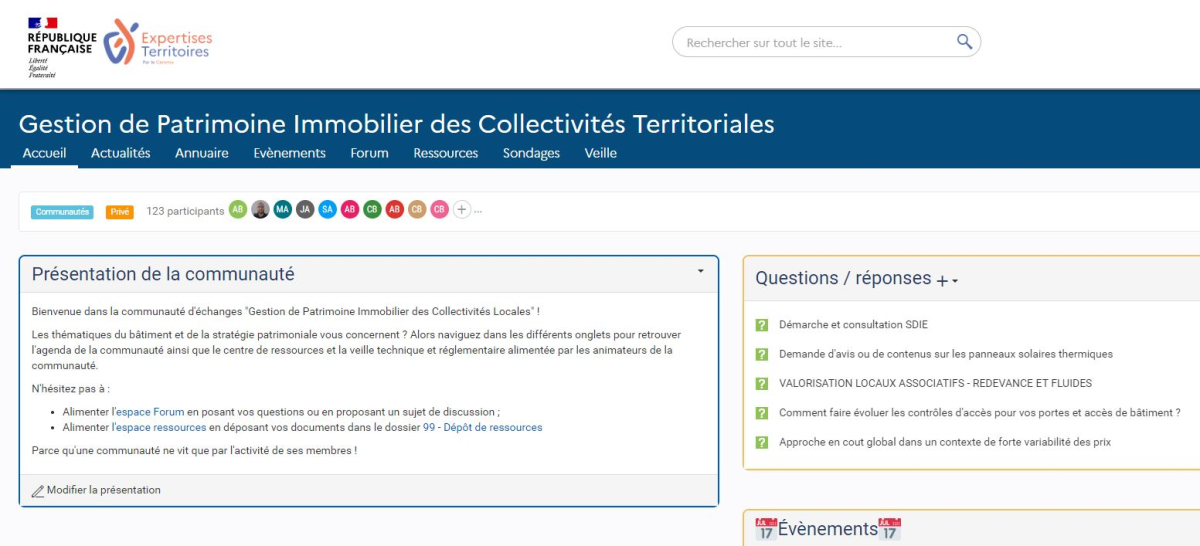Image resolution: width=1200 pixels, height=546 pixels.
Task: Open the SA participant avatar
Action: (327, 210)
